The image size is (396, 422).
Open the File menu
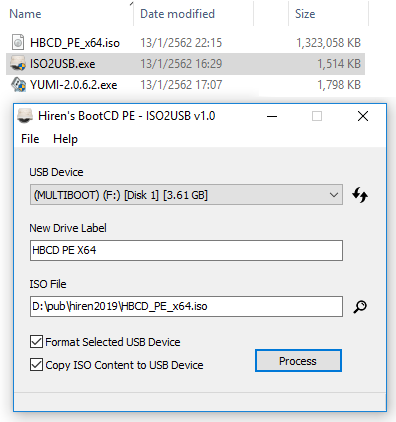coord(30,139)
